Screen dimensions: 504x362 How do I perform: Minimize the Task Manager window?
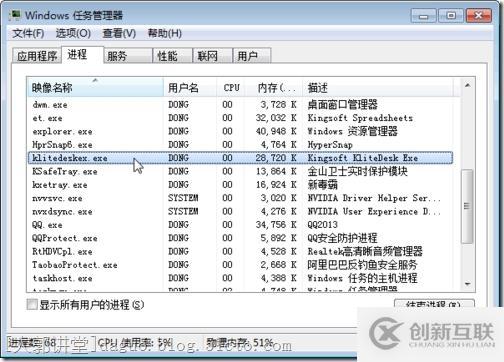423,16
